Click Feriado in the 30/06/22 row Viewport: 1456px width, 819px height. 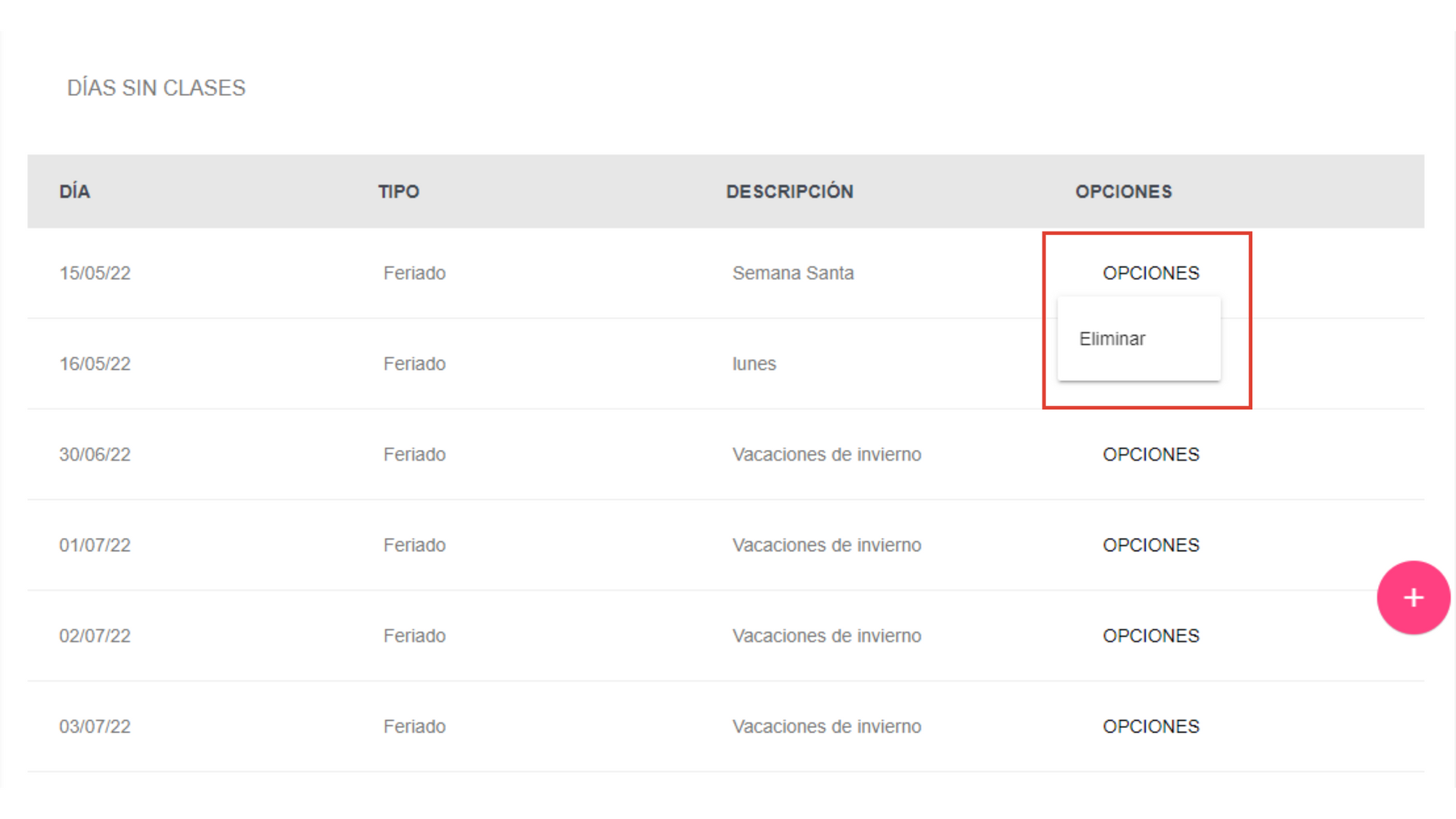point(414,454)
